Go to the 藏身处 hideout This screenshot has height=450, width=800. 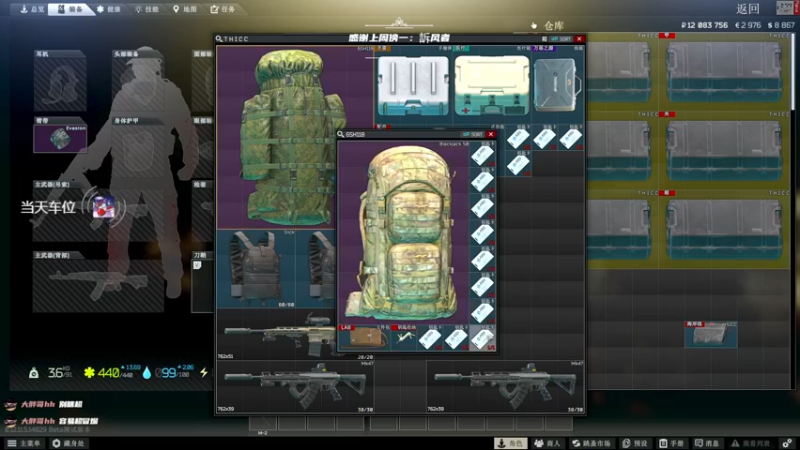coord(68,443)
